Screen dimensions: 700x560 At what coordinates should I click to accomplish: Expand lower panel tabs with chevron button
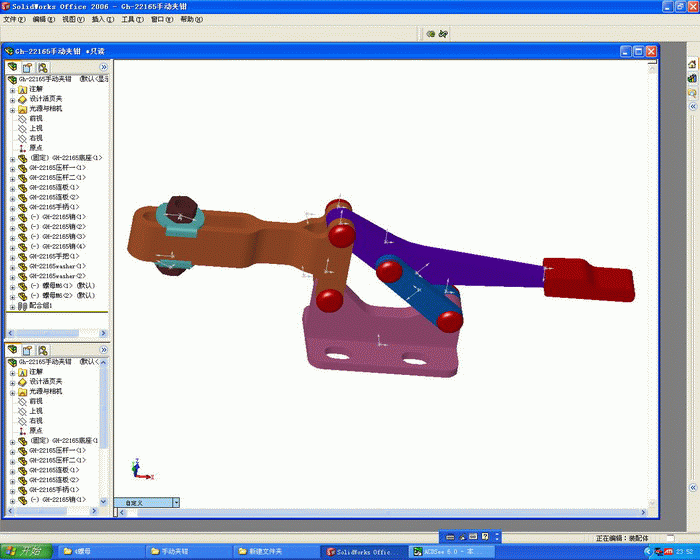click(x=104, y=350)
